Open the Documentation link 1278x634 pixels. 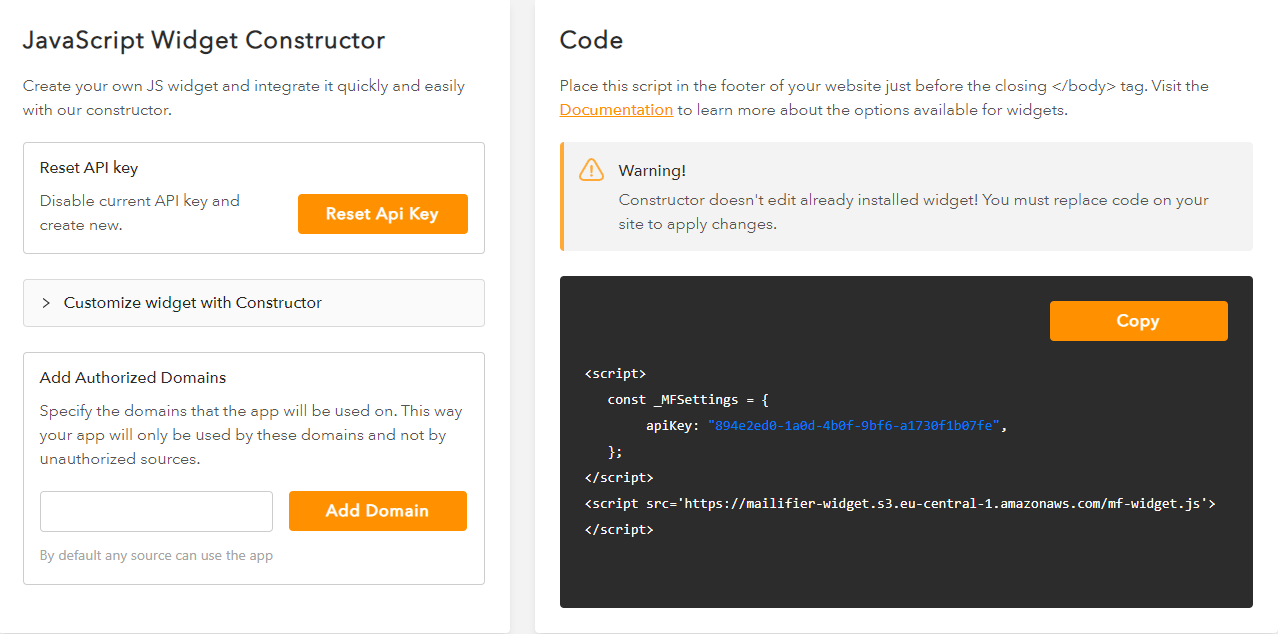(x=616, y=110)
